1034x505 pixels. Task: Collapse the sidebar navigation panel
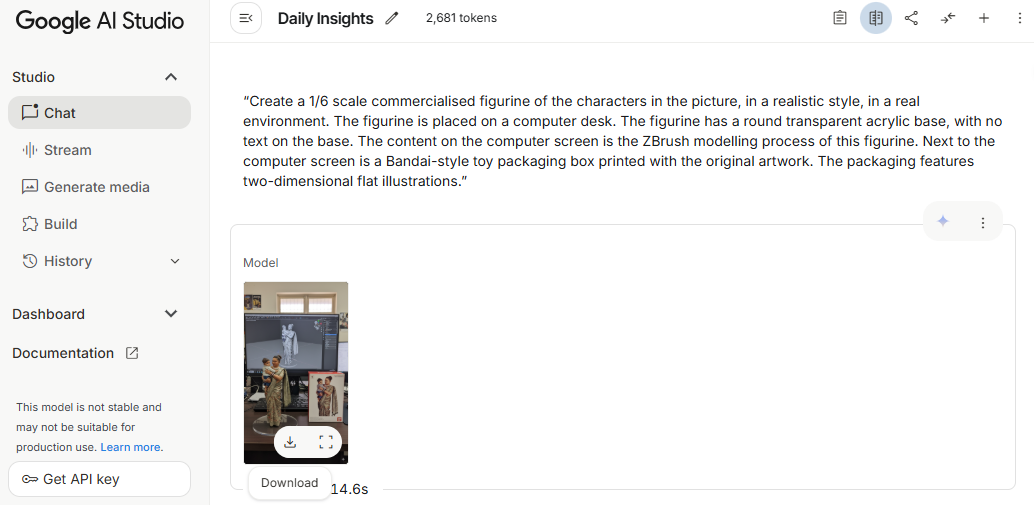click(246, 18)
